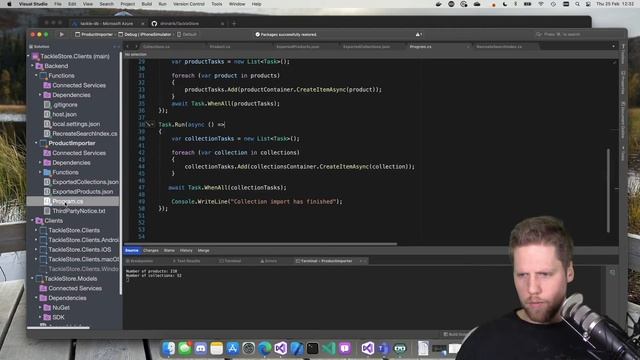Open Properties pad on right edge
This screenshot has height=360, width=640.
click(x=623, y=82)
